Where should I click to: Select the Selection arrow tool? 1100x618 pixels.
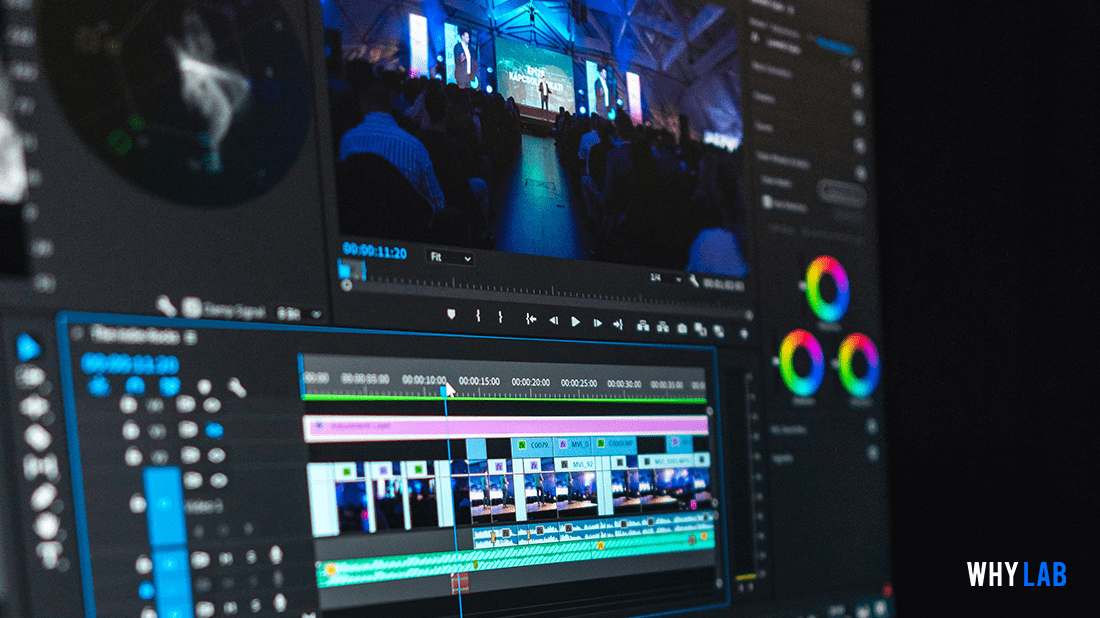point(29,346)
